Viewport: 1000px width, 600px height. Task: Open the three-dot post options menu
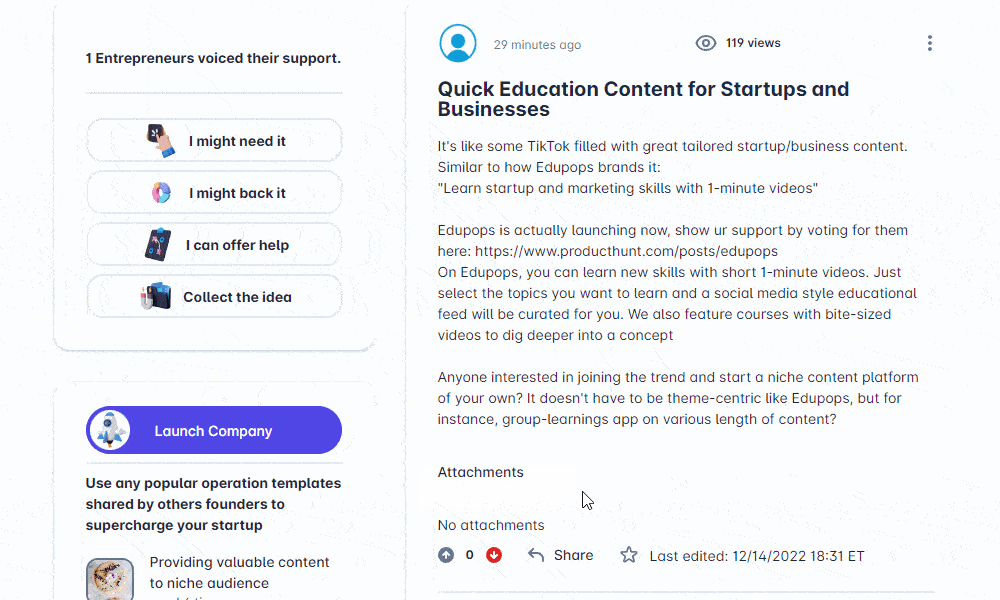pos(929,43)
